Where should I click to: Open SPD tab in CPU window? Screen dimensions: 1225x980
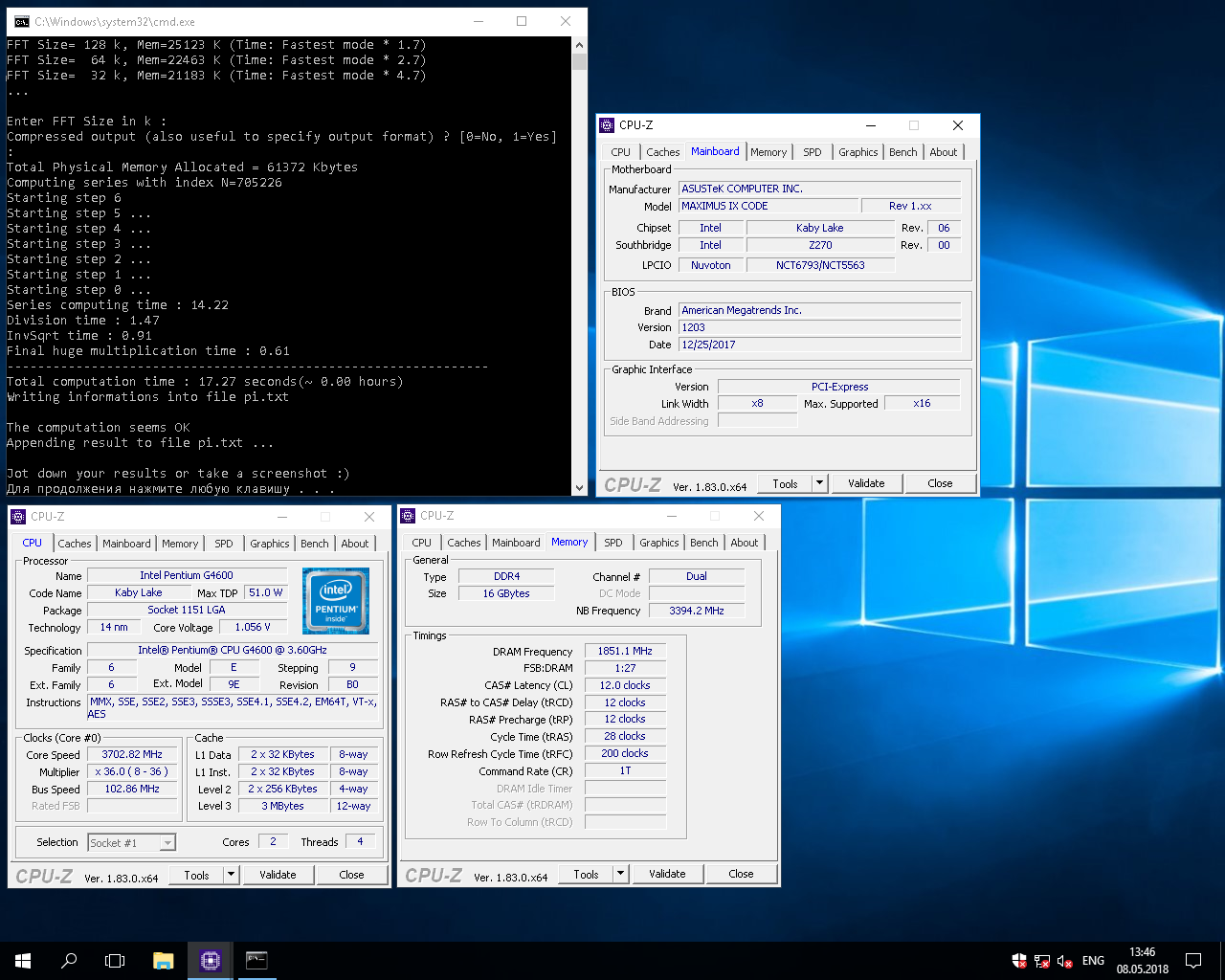224,544
